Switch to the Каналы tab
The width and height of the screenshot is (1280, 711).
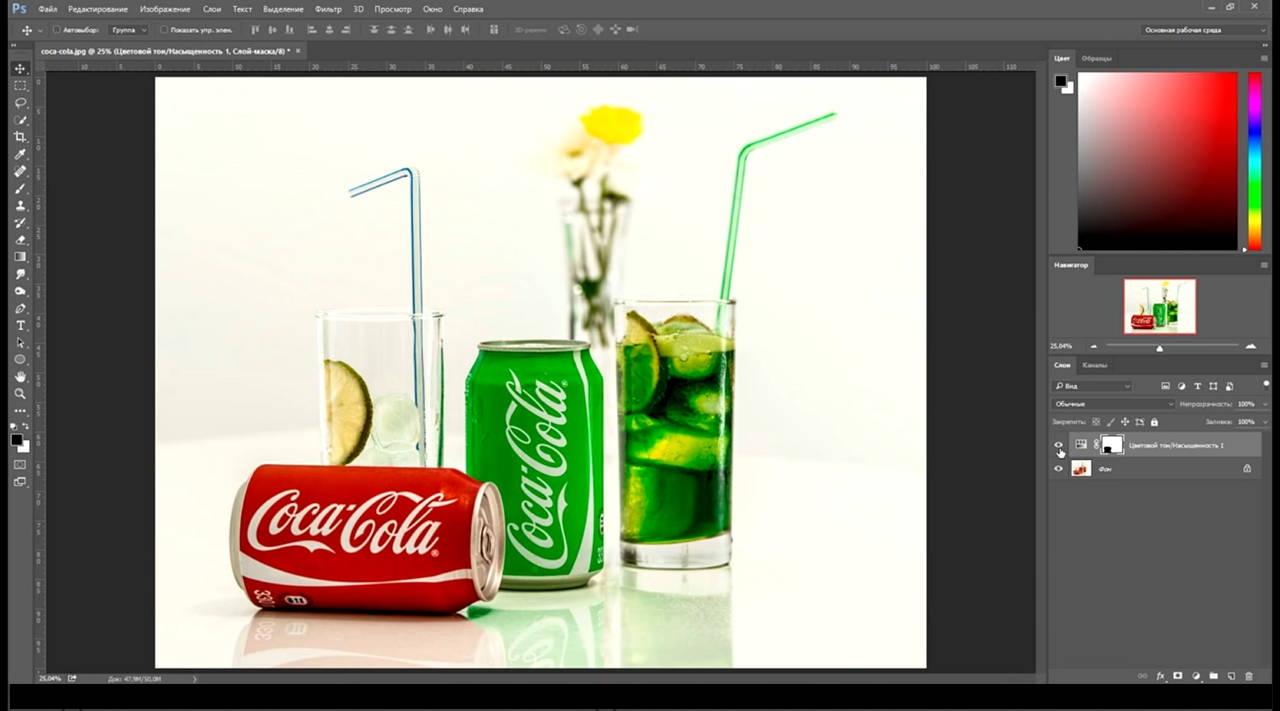pos(1095,365)
